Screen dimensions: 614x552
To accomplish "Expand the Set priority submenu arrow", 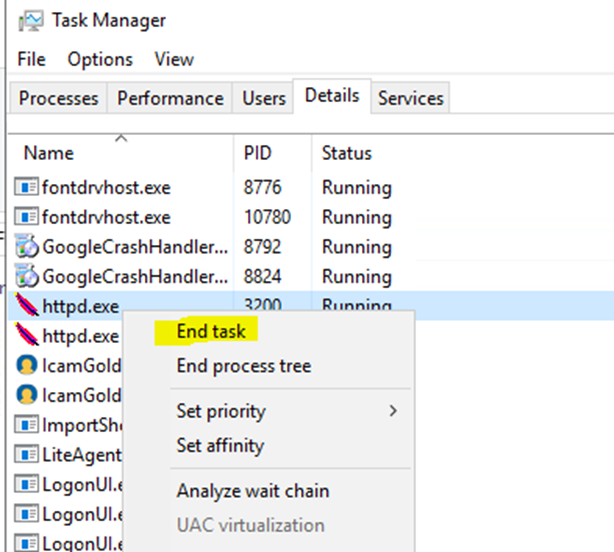I will 393,411.
